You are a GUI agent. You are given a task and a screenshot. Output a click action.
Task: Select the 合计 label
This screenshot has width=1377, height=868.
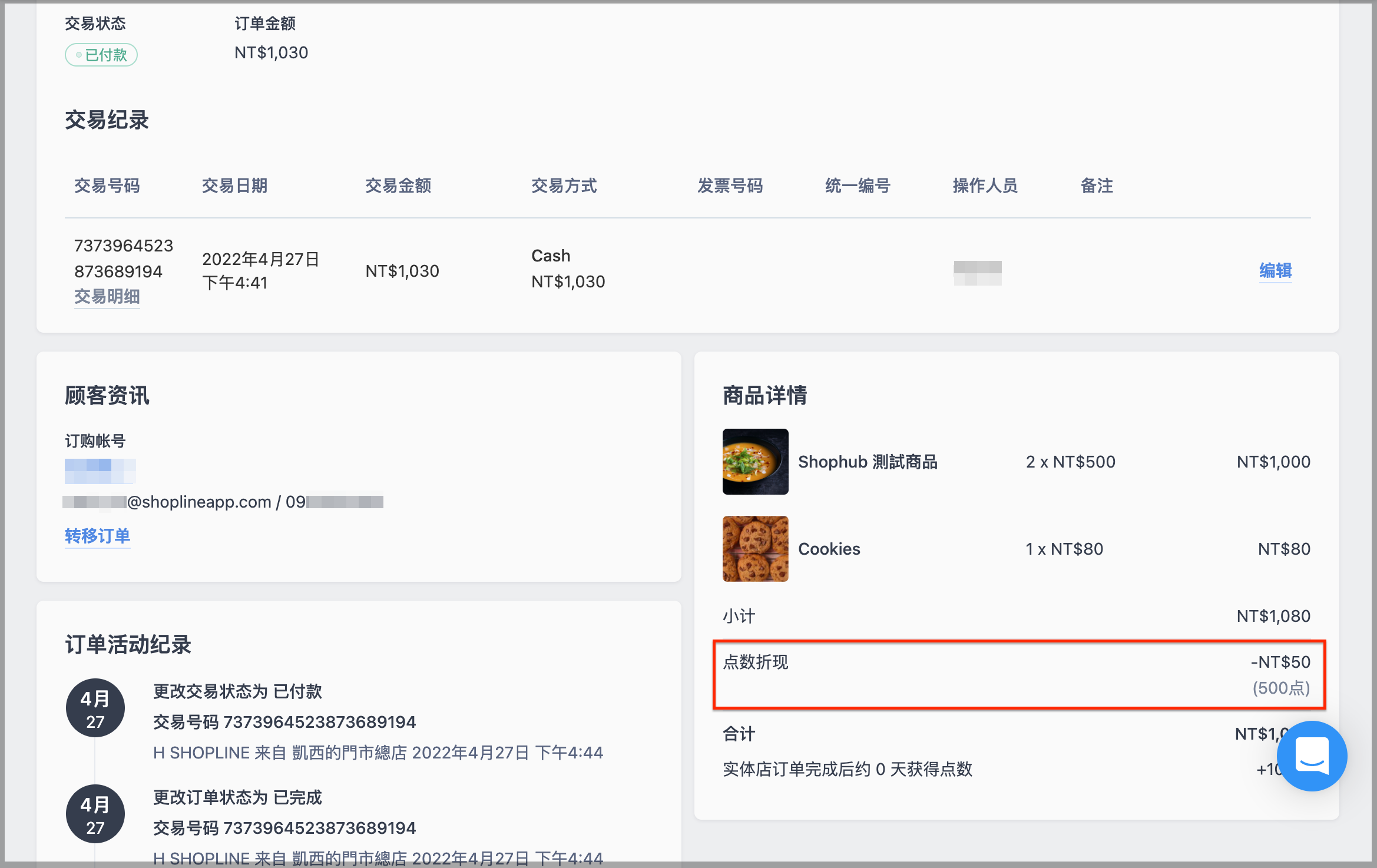click(739, 734)
